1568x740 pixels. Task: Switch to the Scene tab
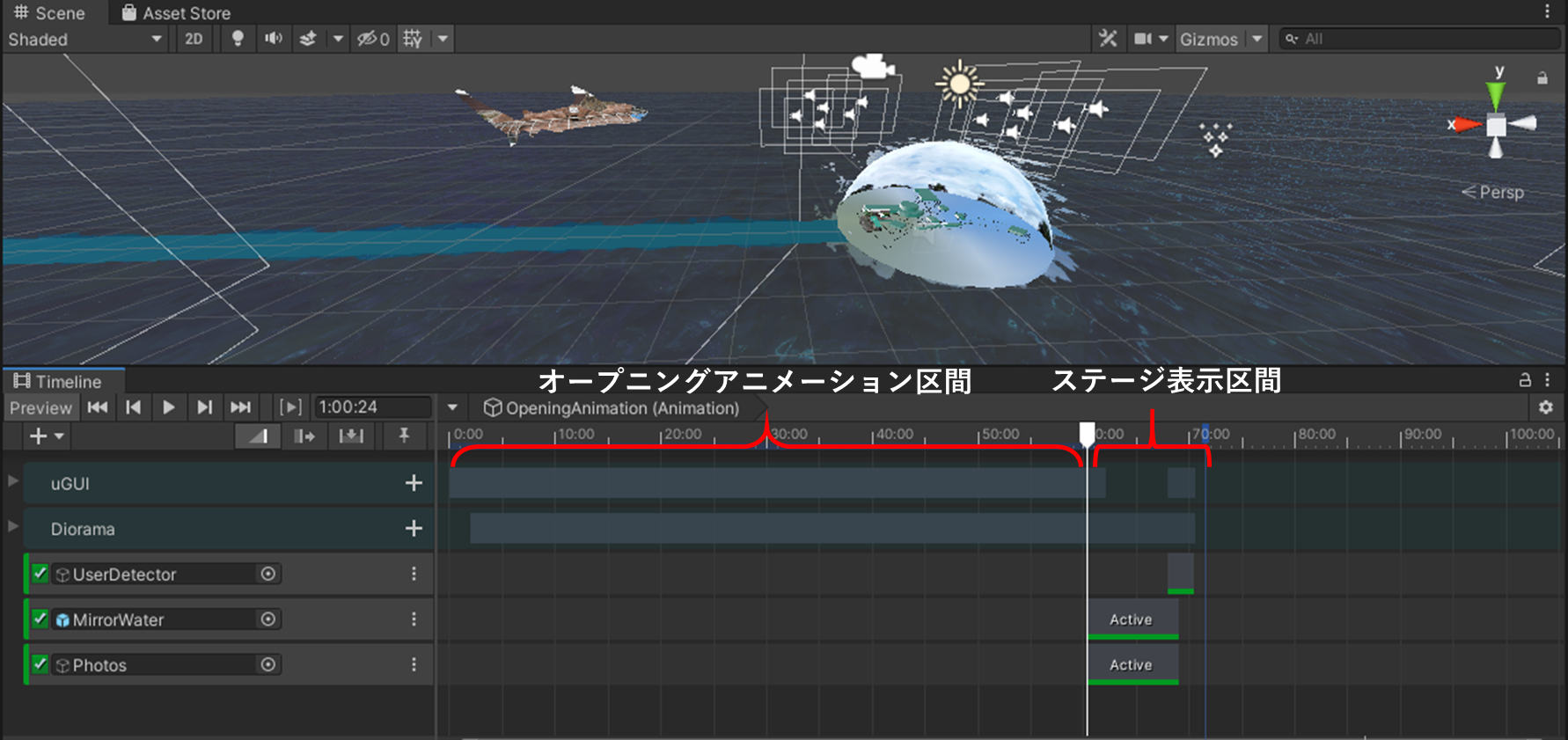tap(50, 12)
